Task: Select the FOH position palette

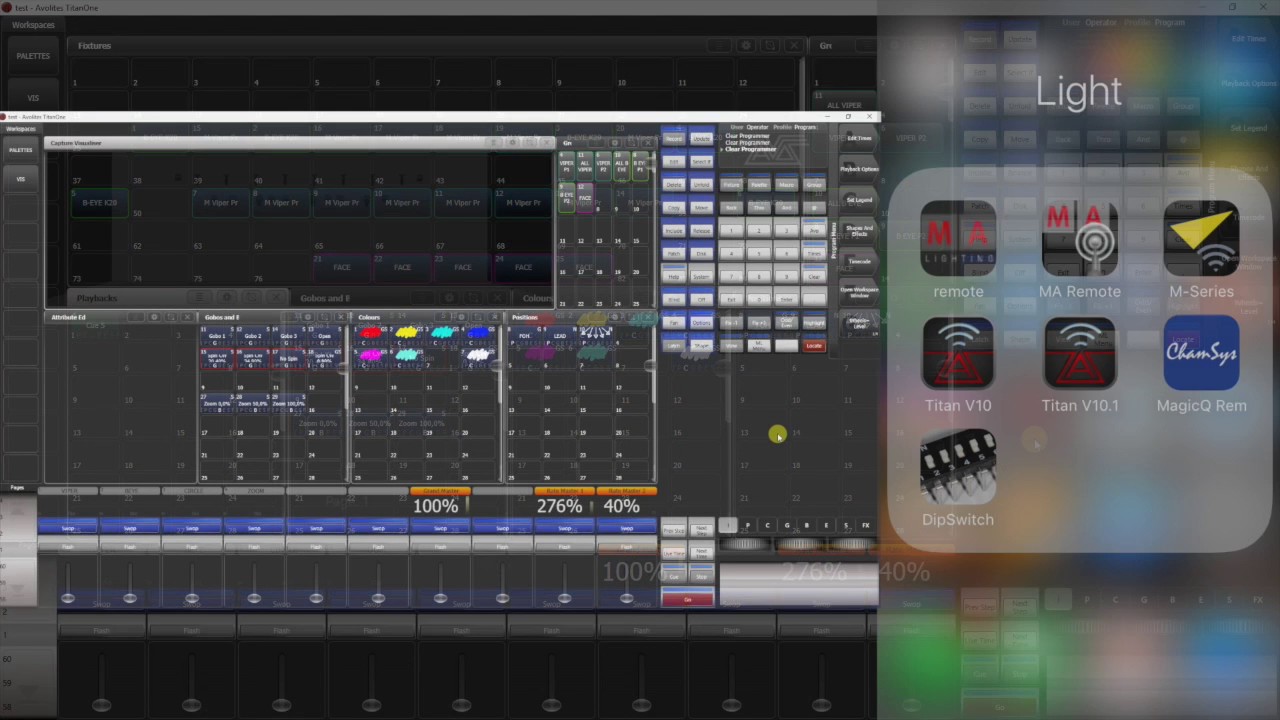Action: point(524,336)
